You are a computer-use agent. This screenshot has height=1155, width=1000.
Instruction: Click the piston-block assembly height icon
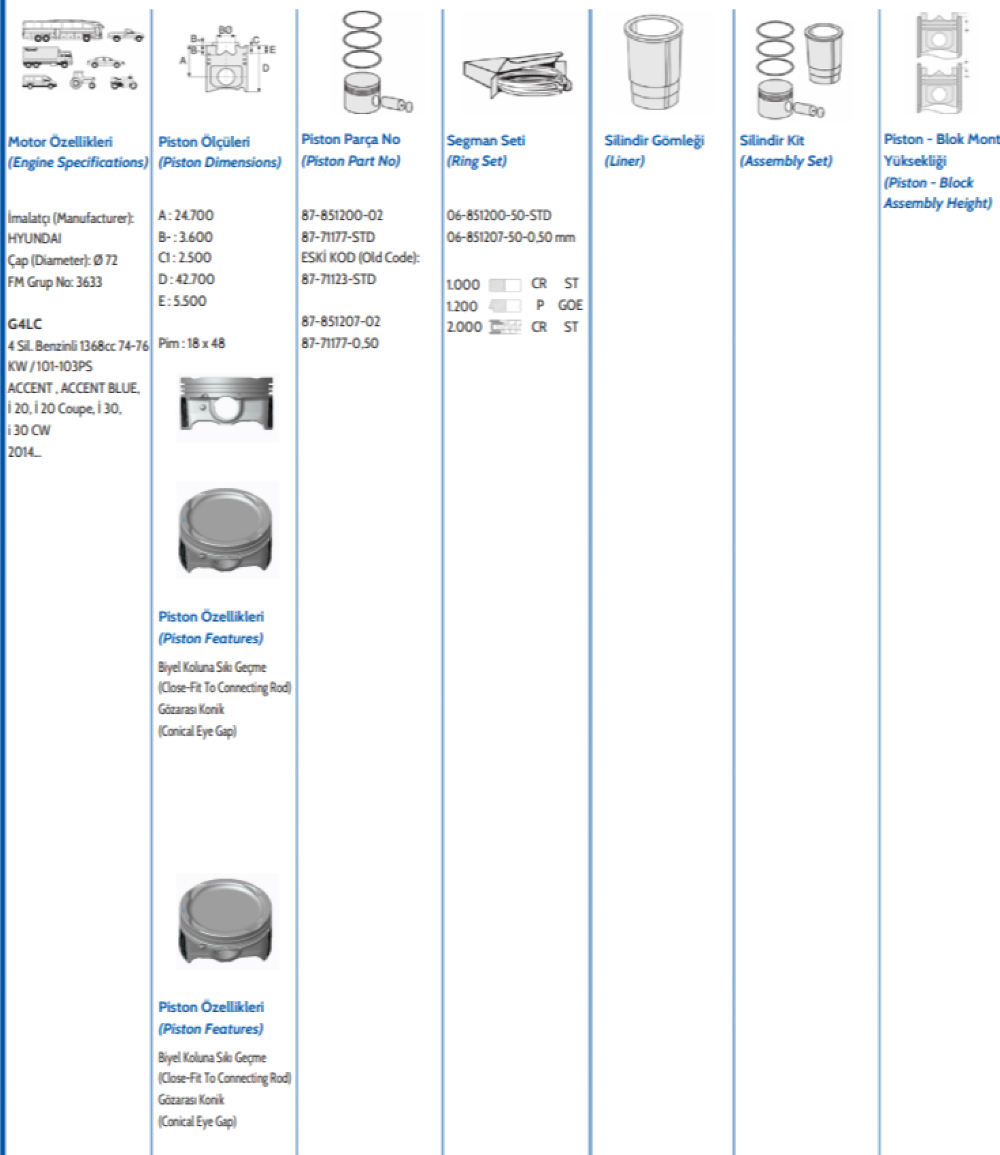942,60
